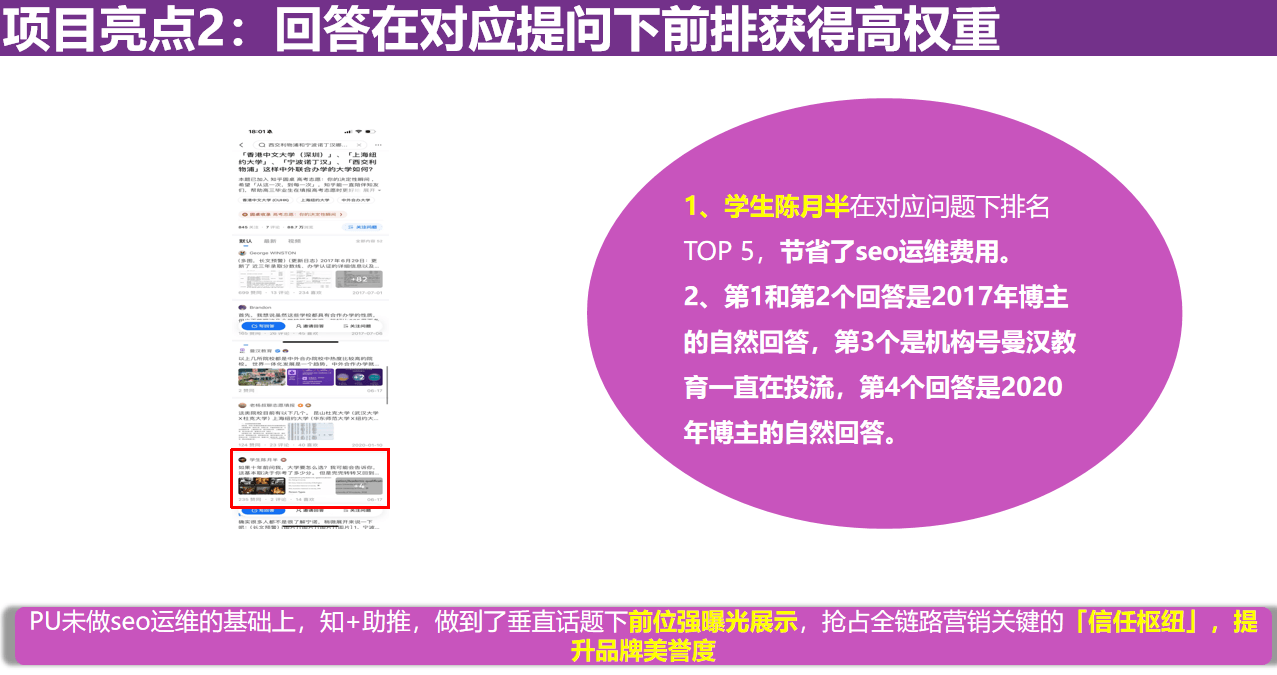Click the 曼汉教育 account avatar
1277x675 pixels.
coord(242,350)
